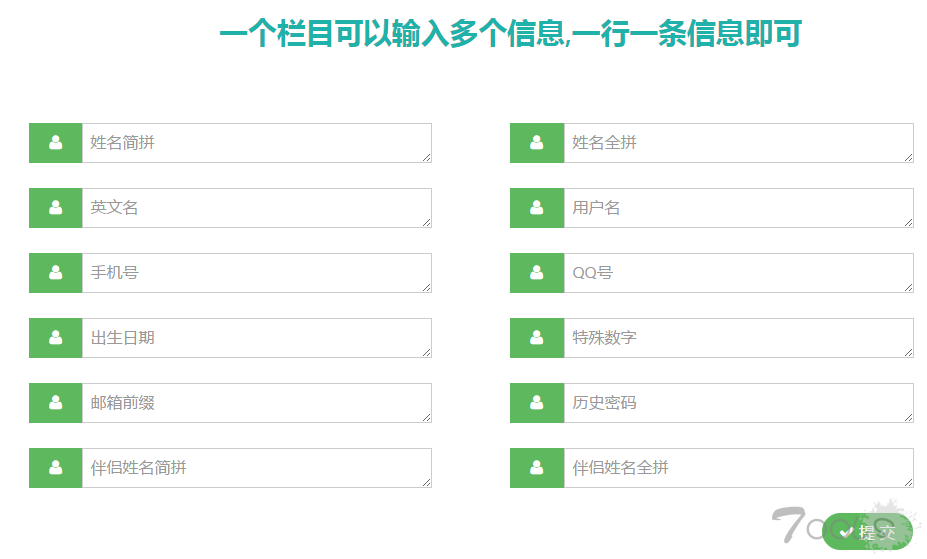Select the 手机号 input box

point(257,273)
